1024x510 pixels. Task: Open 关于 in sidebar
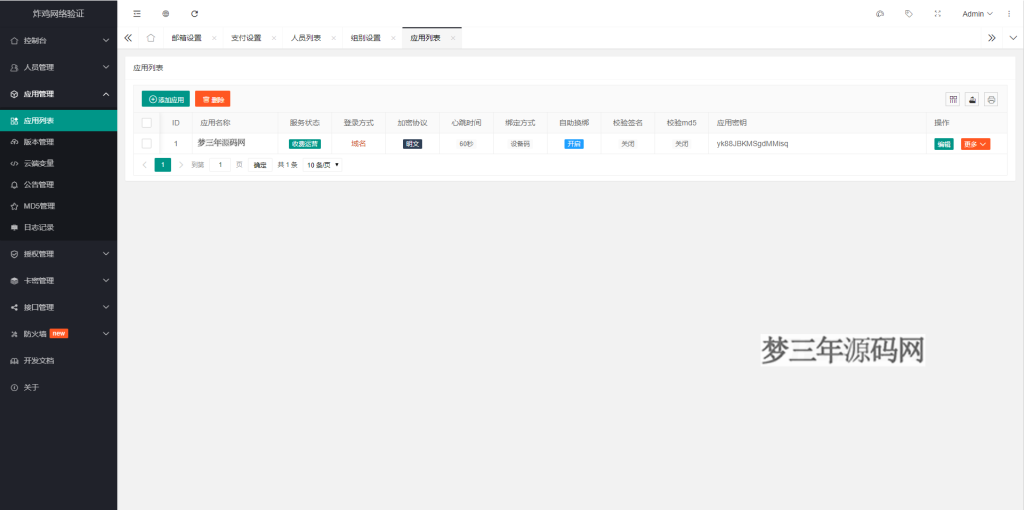[x=59, y=387]
